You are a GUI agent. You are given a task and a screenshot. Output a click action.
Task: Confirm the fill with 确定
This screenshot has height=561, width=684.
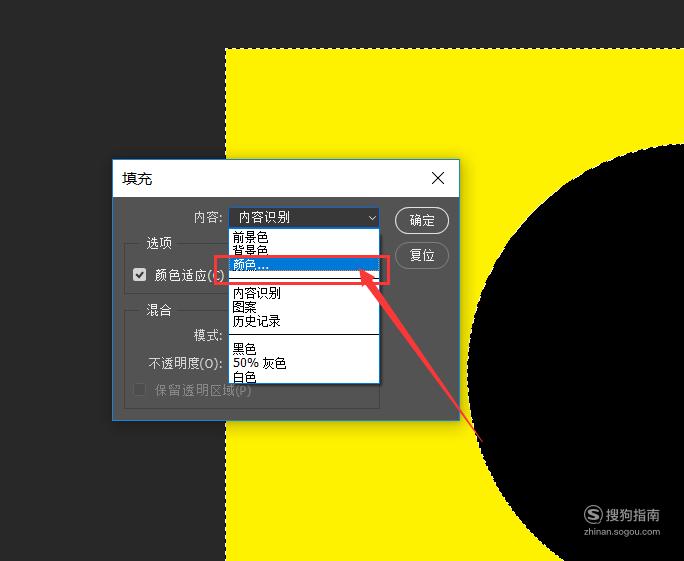(422, 220)
